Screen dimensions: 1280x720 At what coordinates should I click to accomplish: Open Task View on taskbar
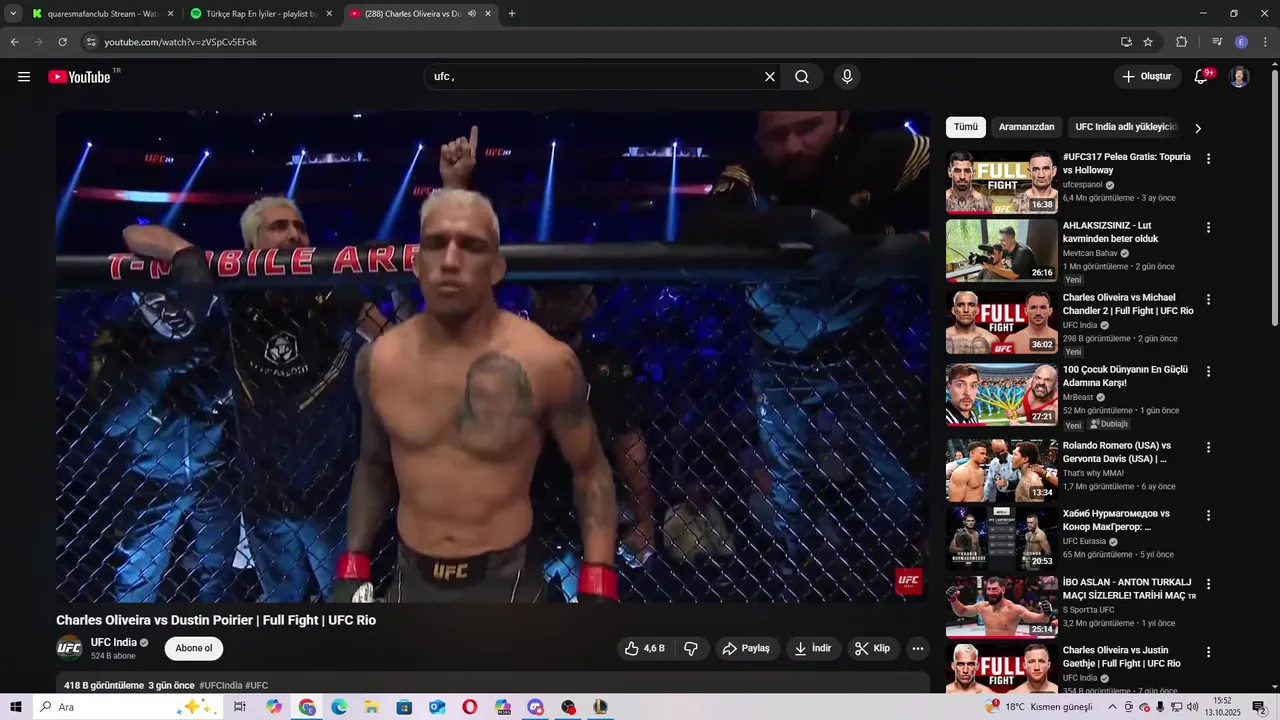[240, 707]
